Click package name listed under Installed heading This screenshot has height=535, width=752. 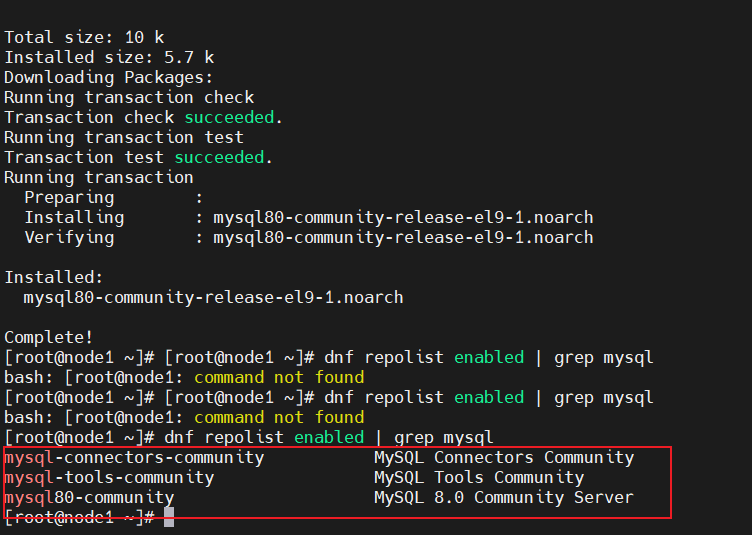tap(213, 298)
